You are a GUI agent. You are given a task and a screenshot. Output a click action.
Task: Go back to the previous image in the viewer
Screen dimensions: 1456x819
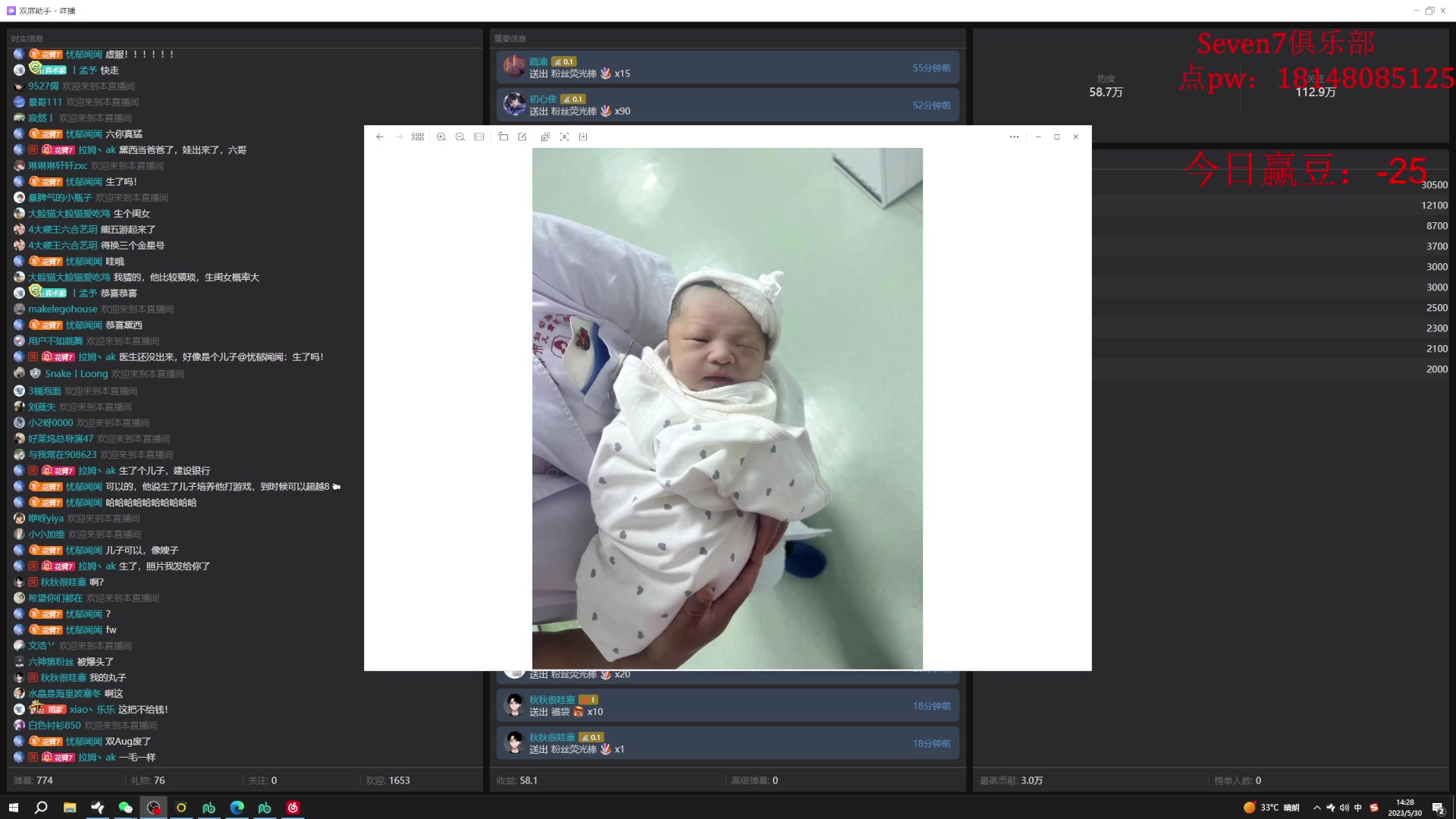(380, 137)
